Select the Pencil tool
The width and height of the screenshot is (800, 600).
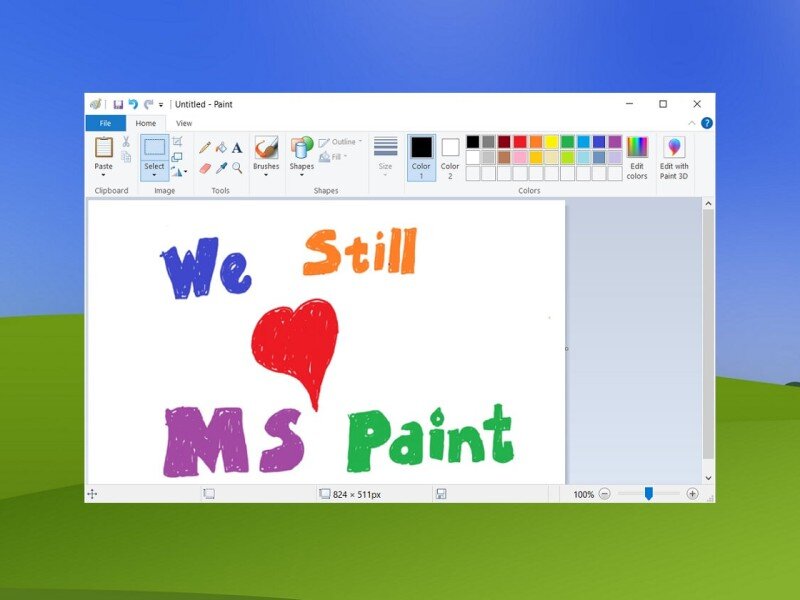click(205, 146)
